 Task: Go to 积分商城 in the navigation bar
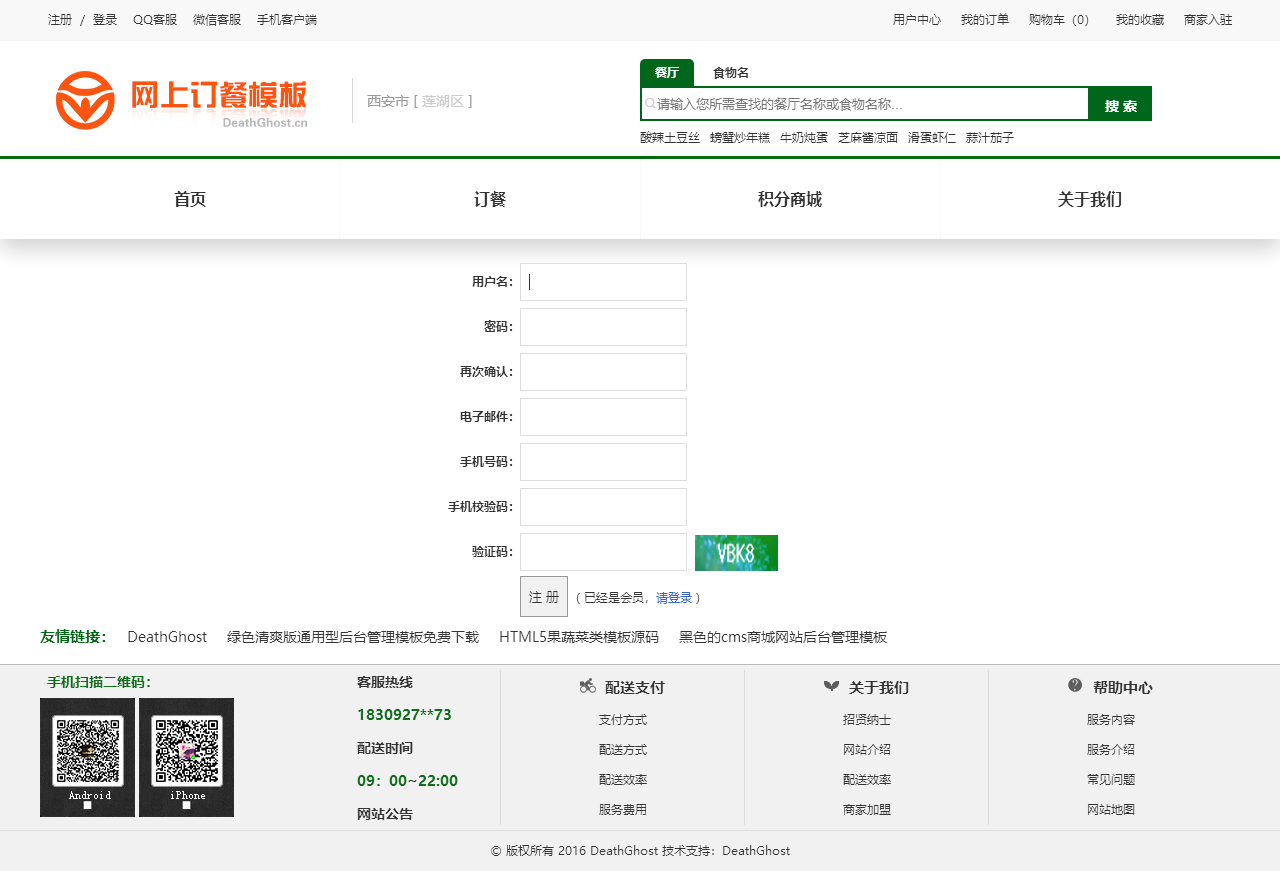coord(790,199)
